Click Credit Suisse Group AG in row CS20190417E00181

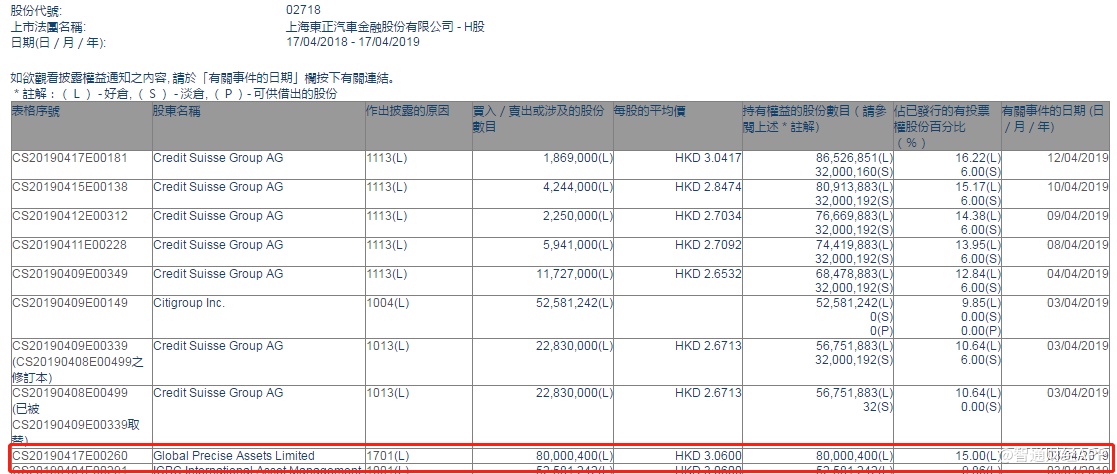(218, 158)
